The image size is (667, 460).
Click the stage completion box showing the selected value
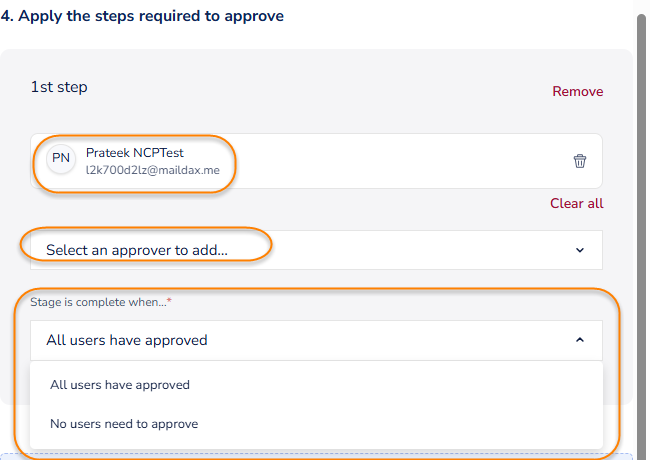click(x=300, y=340)
